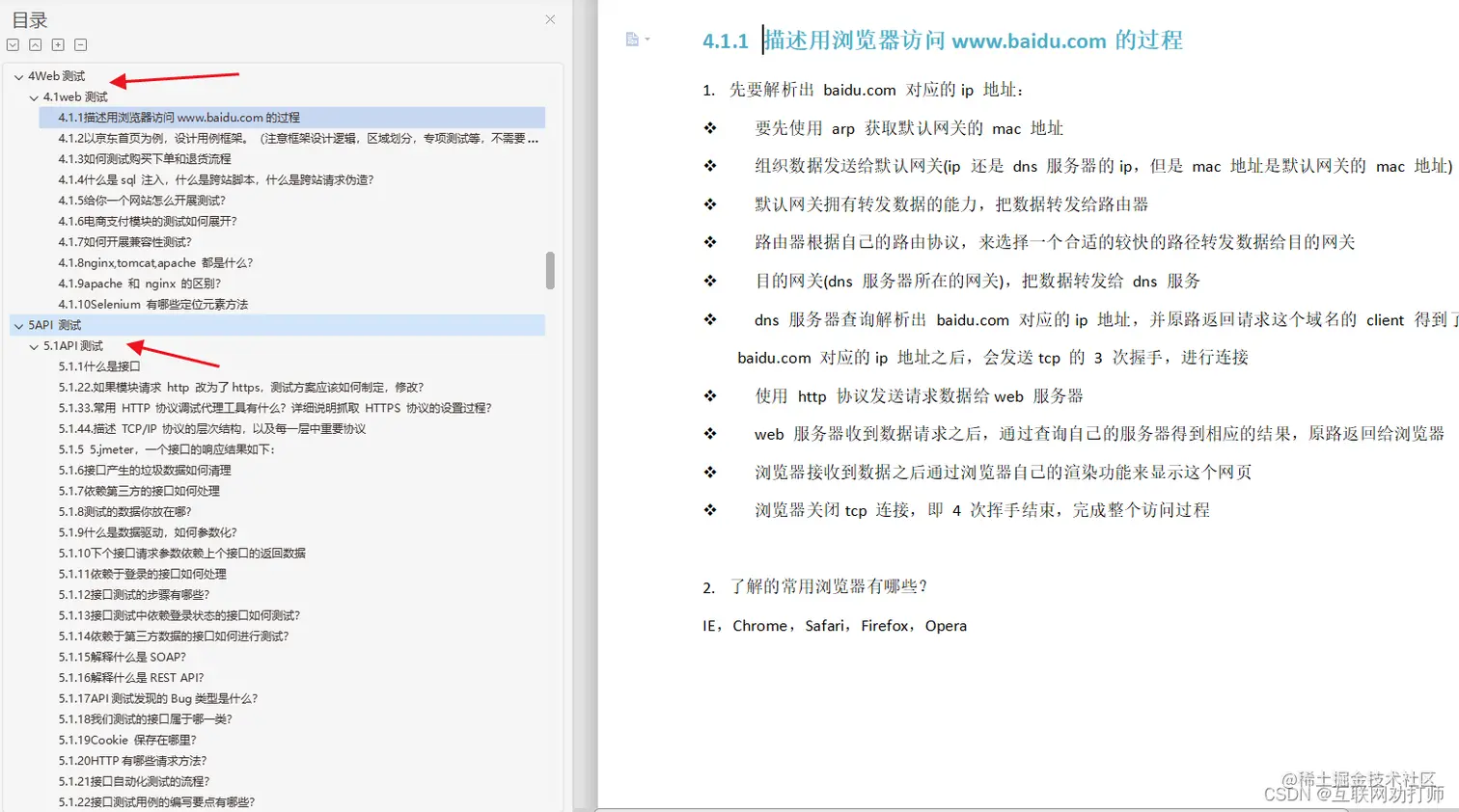This screenshot has width=1459, height=812.
Task: Go to 4.1.2以京东首页为例 outline entry
Action: pos(298,139)
